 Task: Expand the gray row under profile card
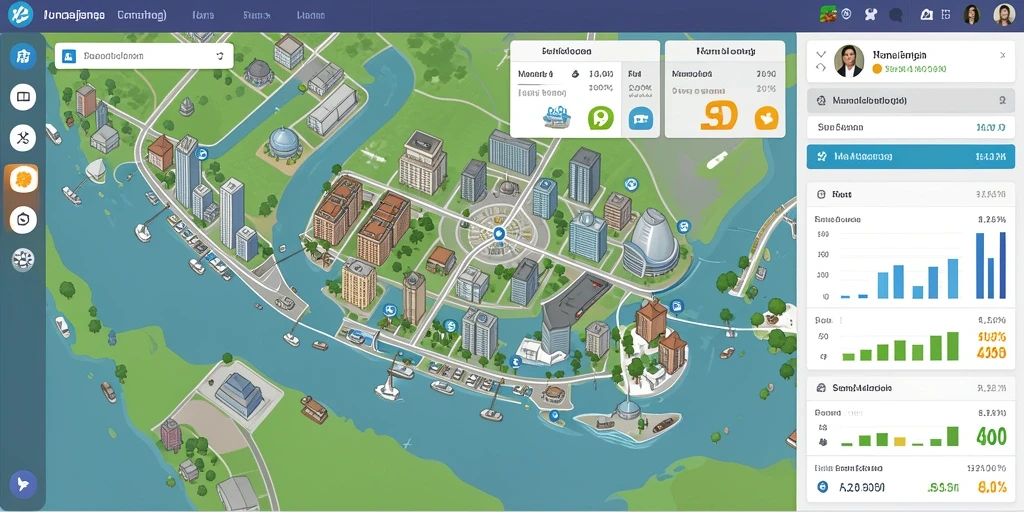pyautogui.click(x=910, y=101)
